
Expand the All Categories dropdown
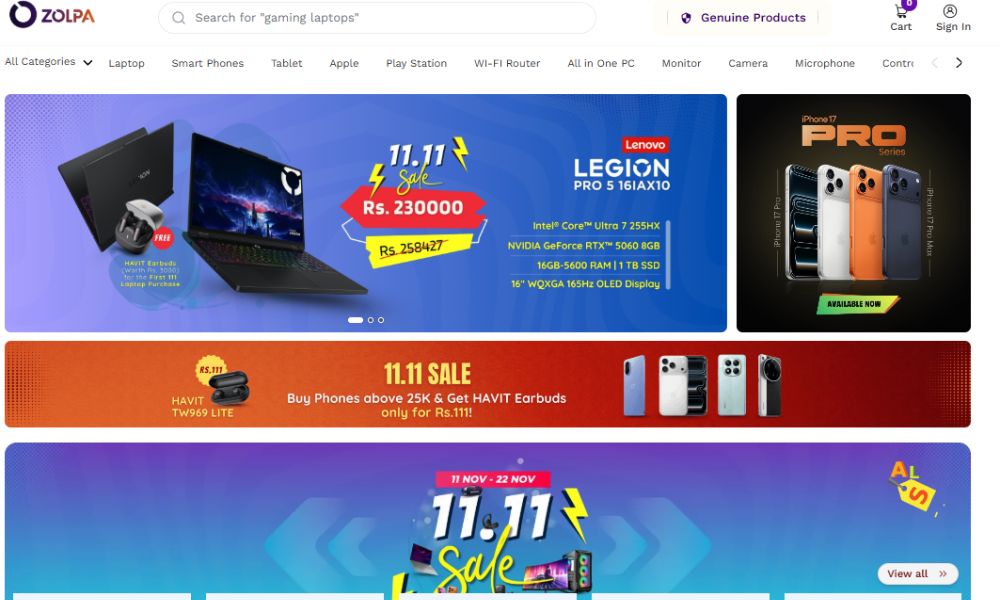(48, 62)
